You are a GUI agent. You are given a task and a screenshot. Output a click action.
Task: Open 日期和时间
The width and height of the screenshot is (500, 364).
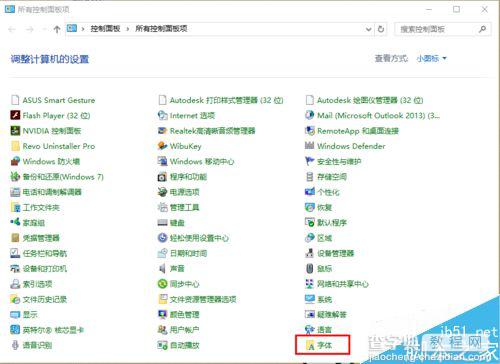pos(182,253)
